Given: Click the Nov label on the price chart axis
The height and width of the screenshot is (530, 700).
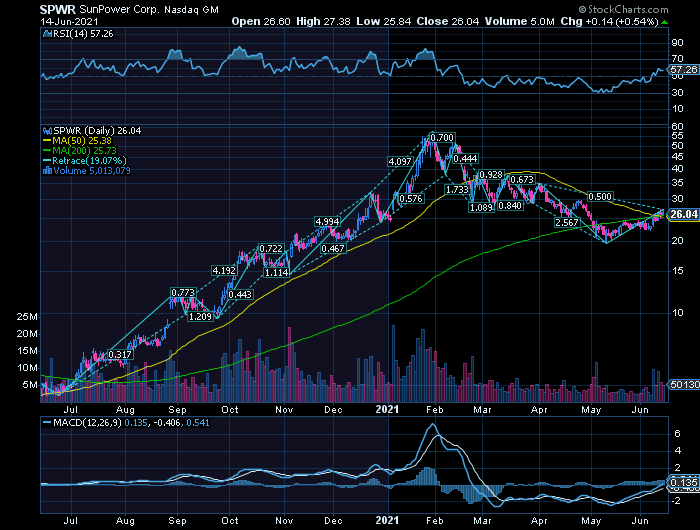Looking at the screenshot, I should pyautogui.click(x=284, y=409).
